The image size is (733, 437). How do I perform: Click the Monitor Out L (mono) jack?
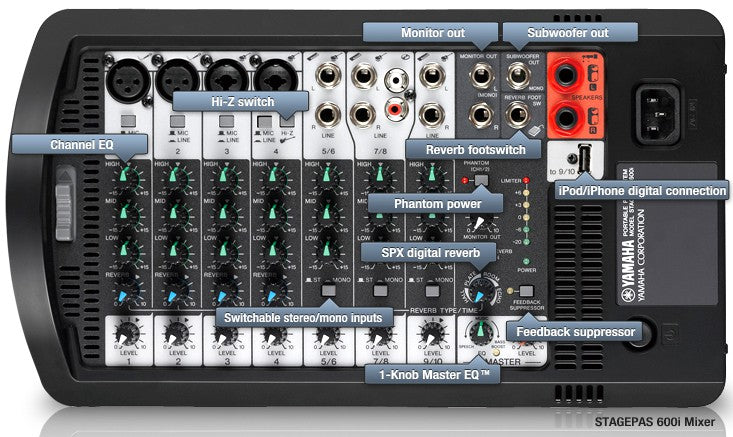[x=481, y=76]
